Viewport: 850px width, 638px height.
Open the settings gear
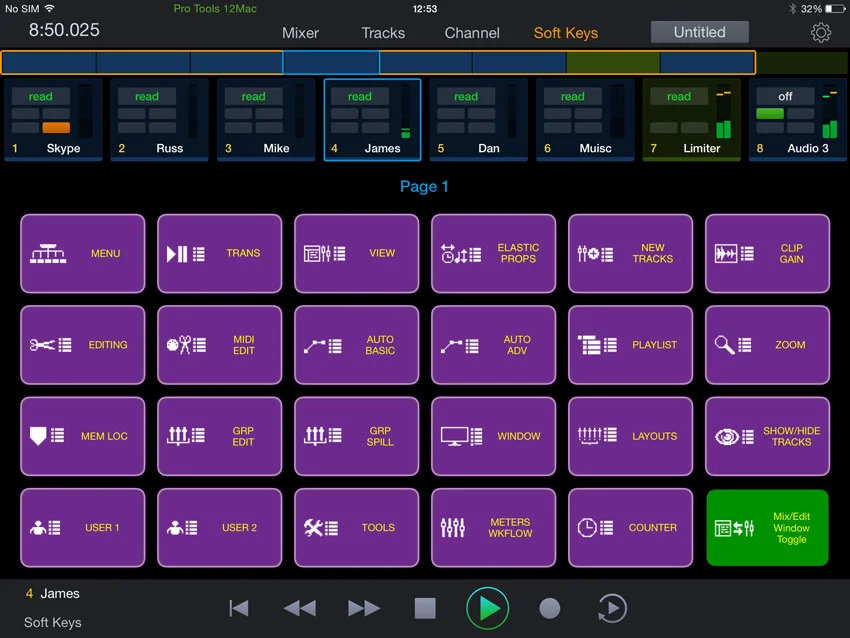click(x=821, y=33)
